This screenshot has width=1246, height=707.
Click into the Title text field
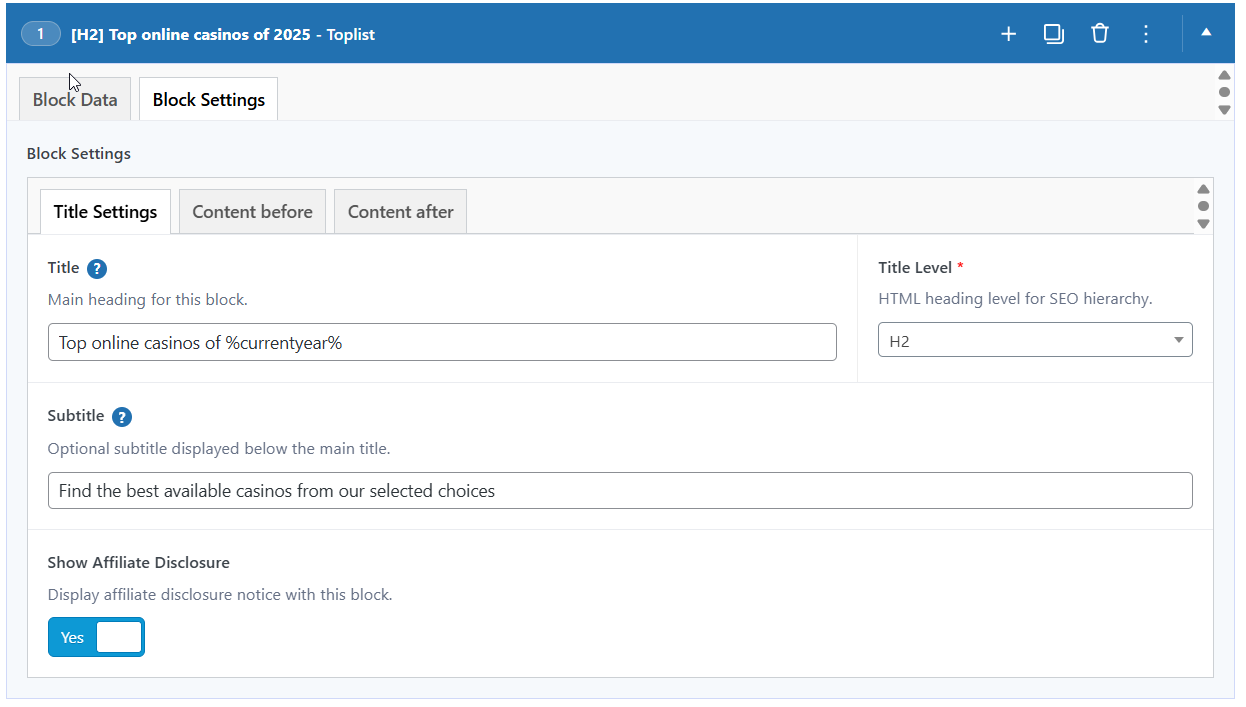coord(442,342)
